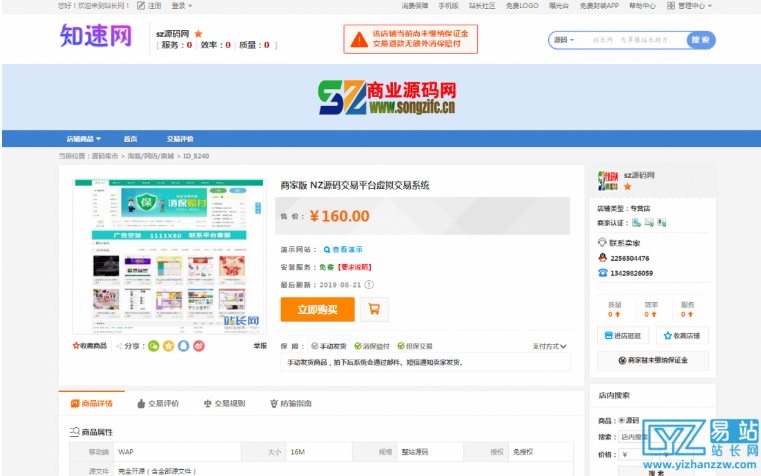Click the first merchant certification badge icon
Viewport: 761px width, 476px height.
pyautogui.click(x=636, y=223)
